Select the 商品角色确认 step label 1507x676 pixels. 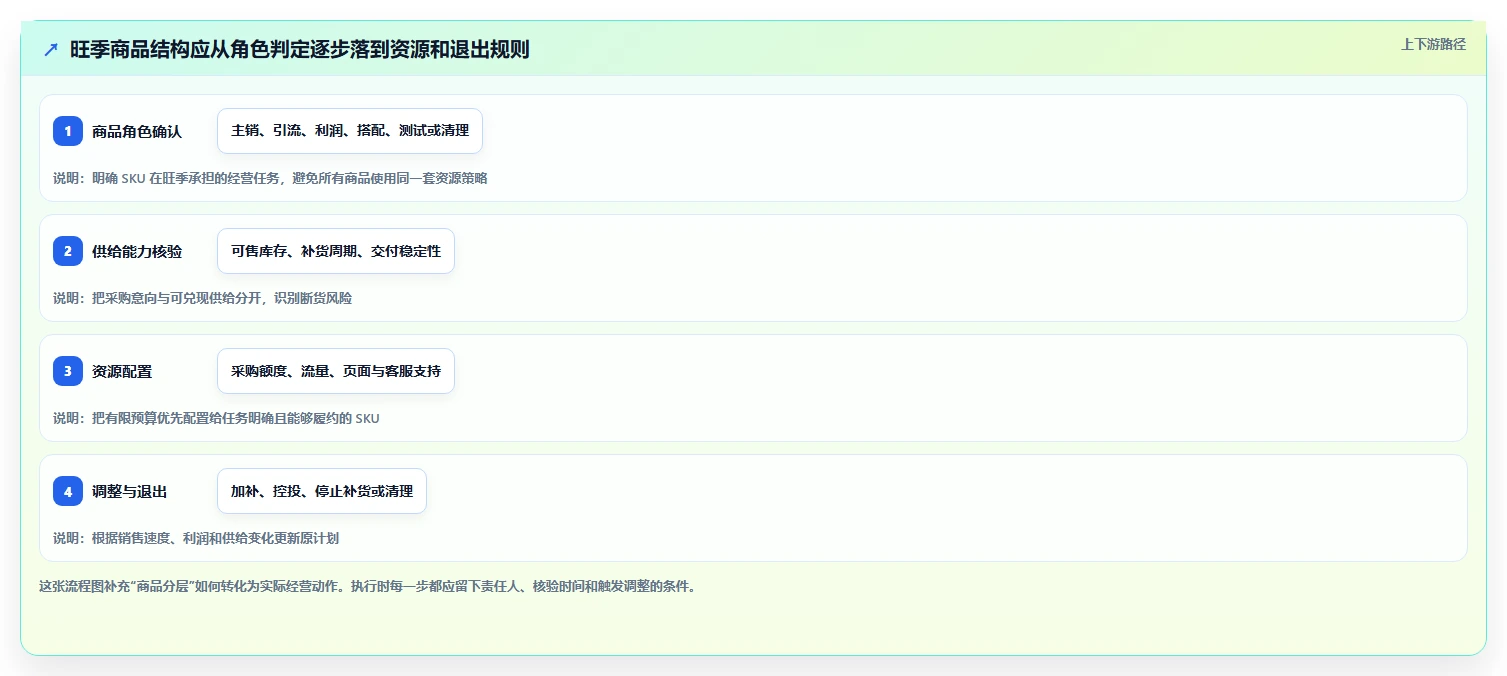pos(137,131)
